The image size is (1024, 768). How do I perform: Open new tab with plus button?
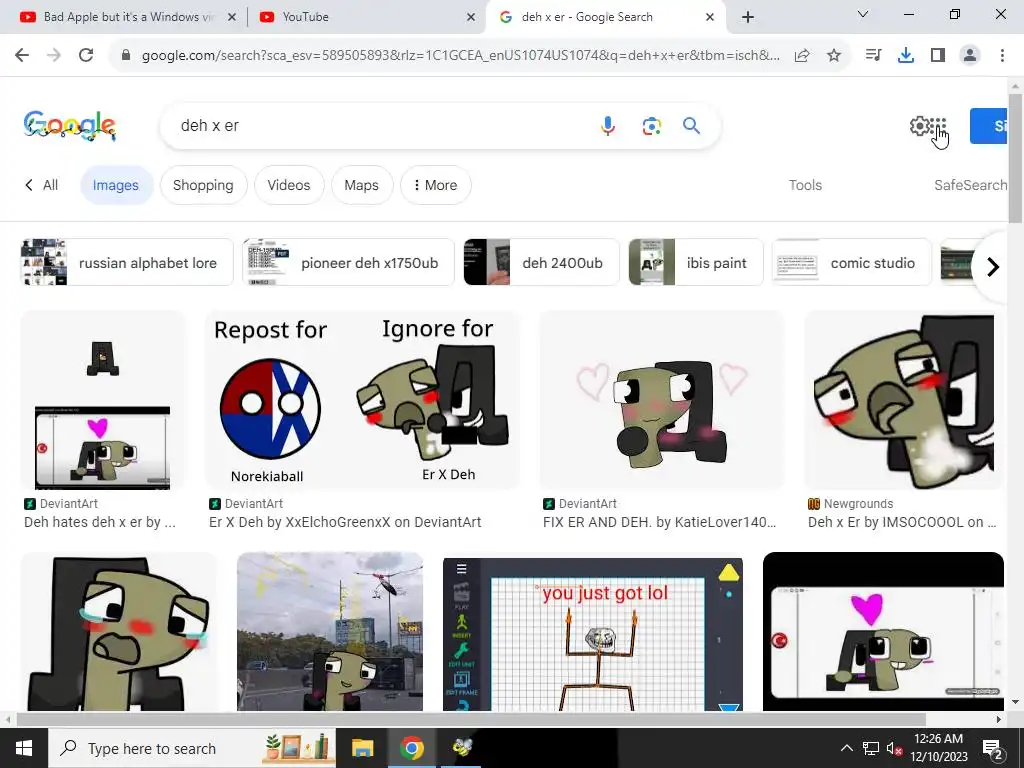click(x=748, y=17)
